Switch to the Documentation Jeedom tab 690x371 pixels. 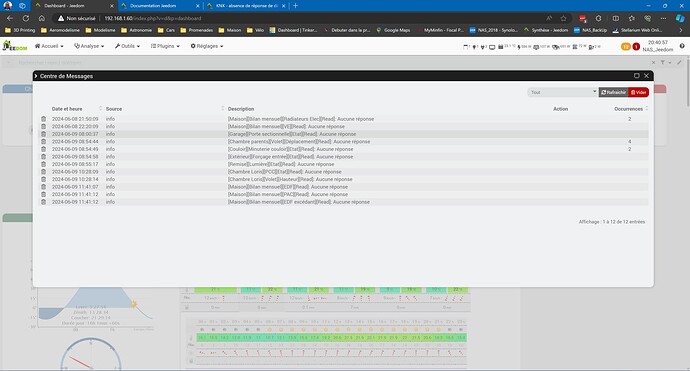[x=159, y=6]
